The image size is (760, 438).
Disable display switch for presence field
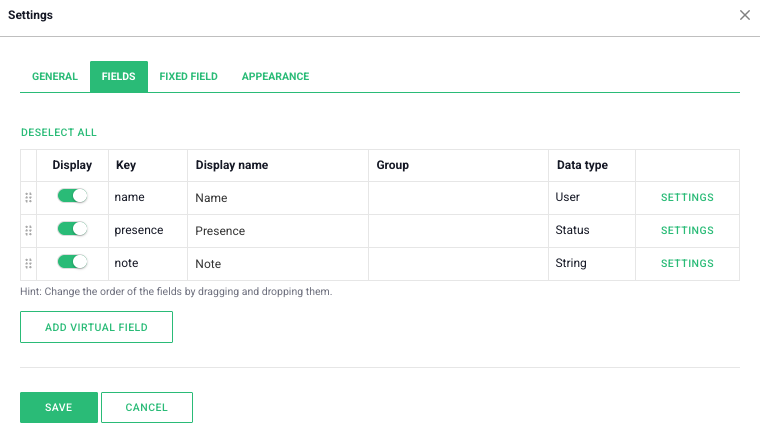click(72, 230)
